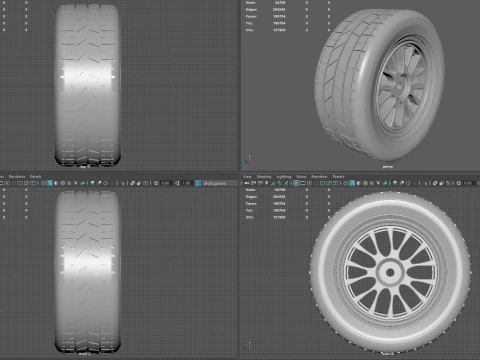This screenshot has width=480, height=360.
Task: Toggle X-Ray in bottom-right panel
Action: pyautogui.click(x=435, y=183)
